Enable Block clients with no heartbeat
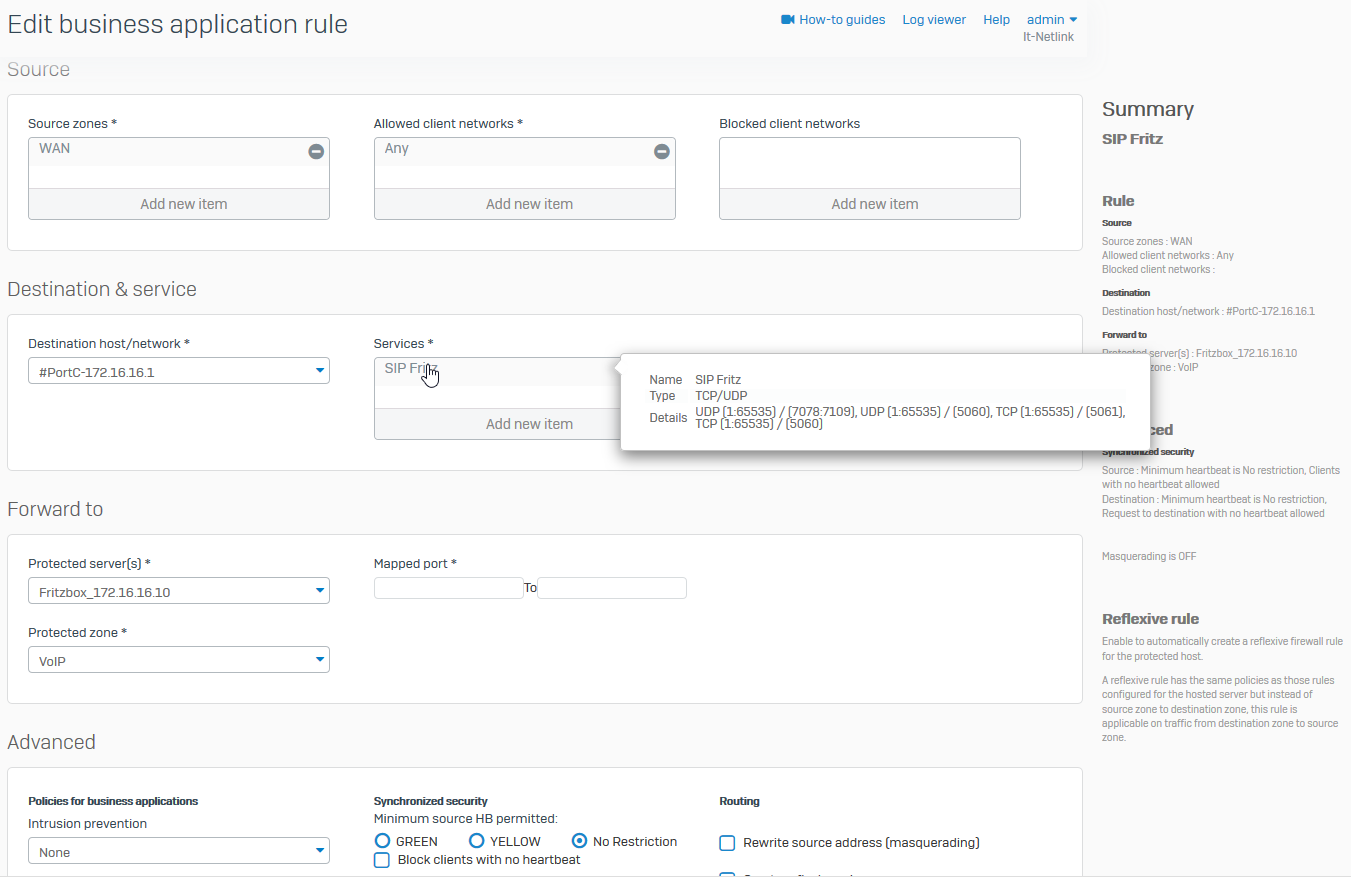The image size is (1351, 877). (x=382, y=860)
